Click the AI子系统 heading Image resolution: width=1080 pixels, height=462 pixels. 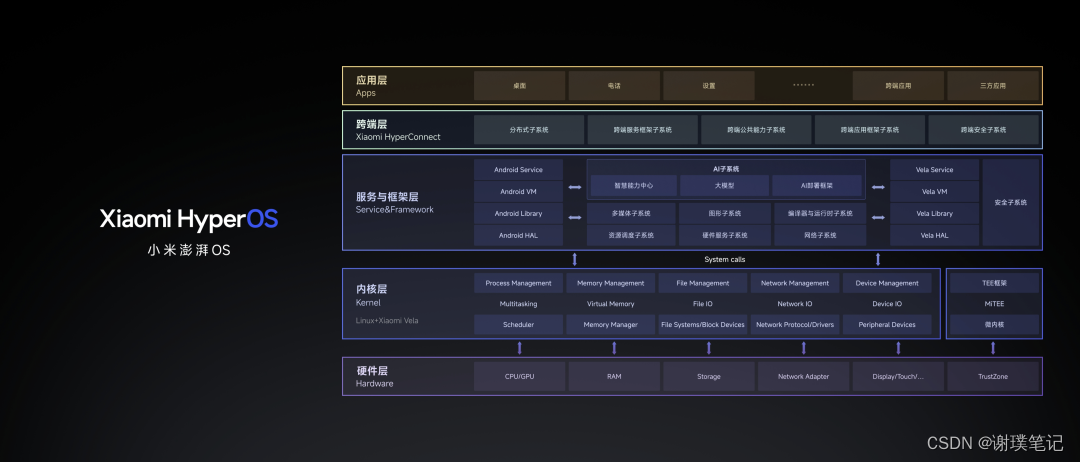click(726, 168)
